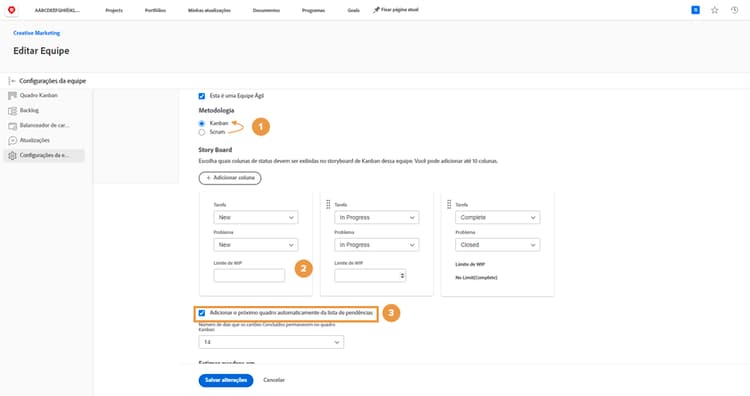This screenshot has width=750, height=396.
Task: Grab the In Progress column drag handle
Action: click(x=328, y=204)
